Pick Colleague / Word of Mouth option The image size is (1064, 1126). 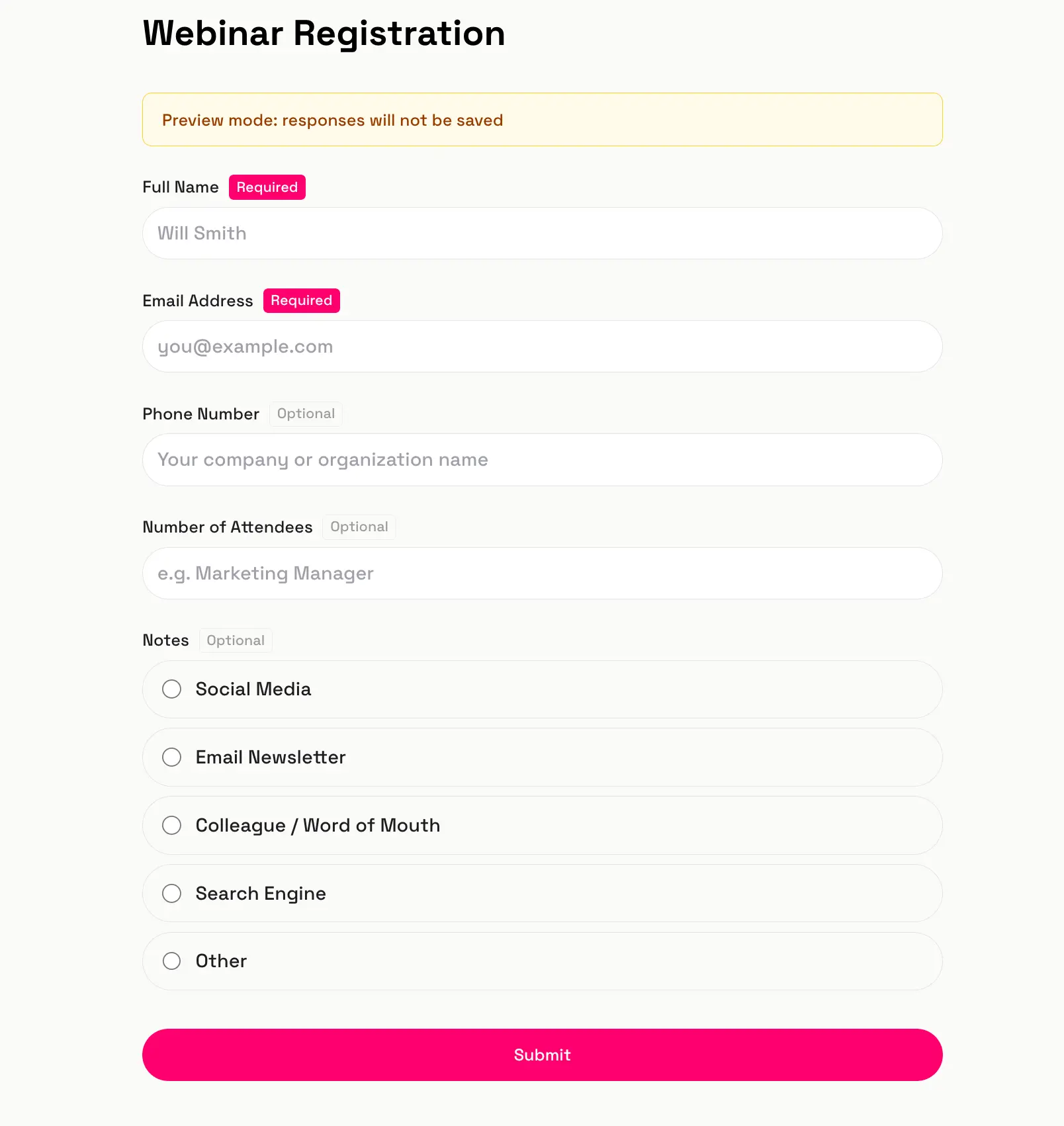tap(172, 826)
